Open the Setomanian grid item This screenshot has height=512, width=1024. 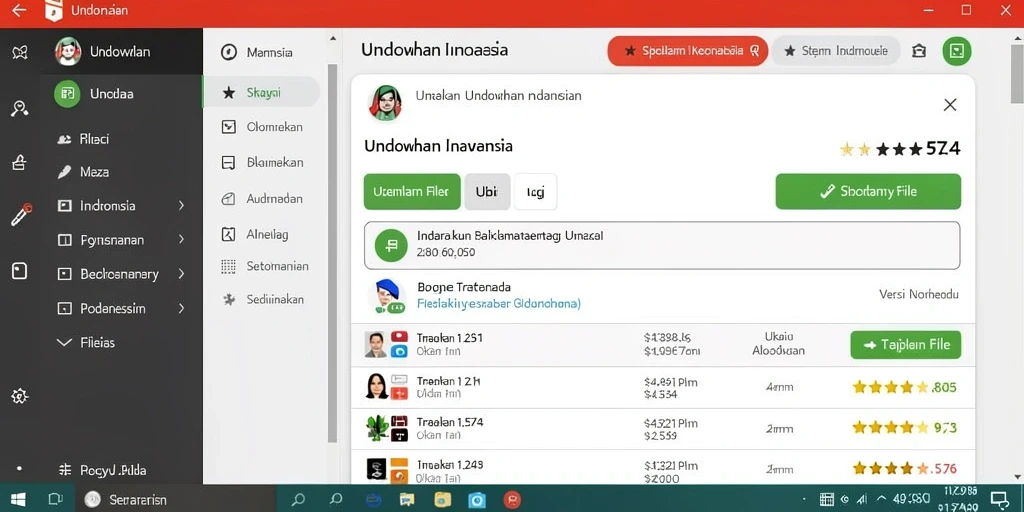coord(265,266)
